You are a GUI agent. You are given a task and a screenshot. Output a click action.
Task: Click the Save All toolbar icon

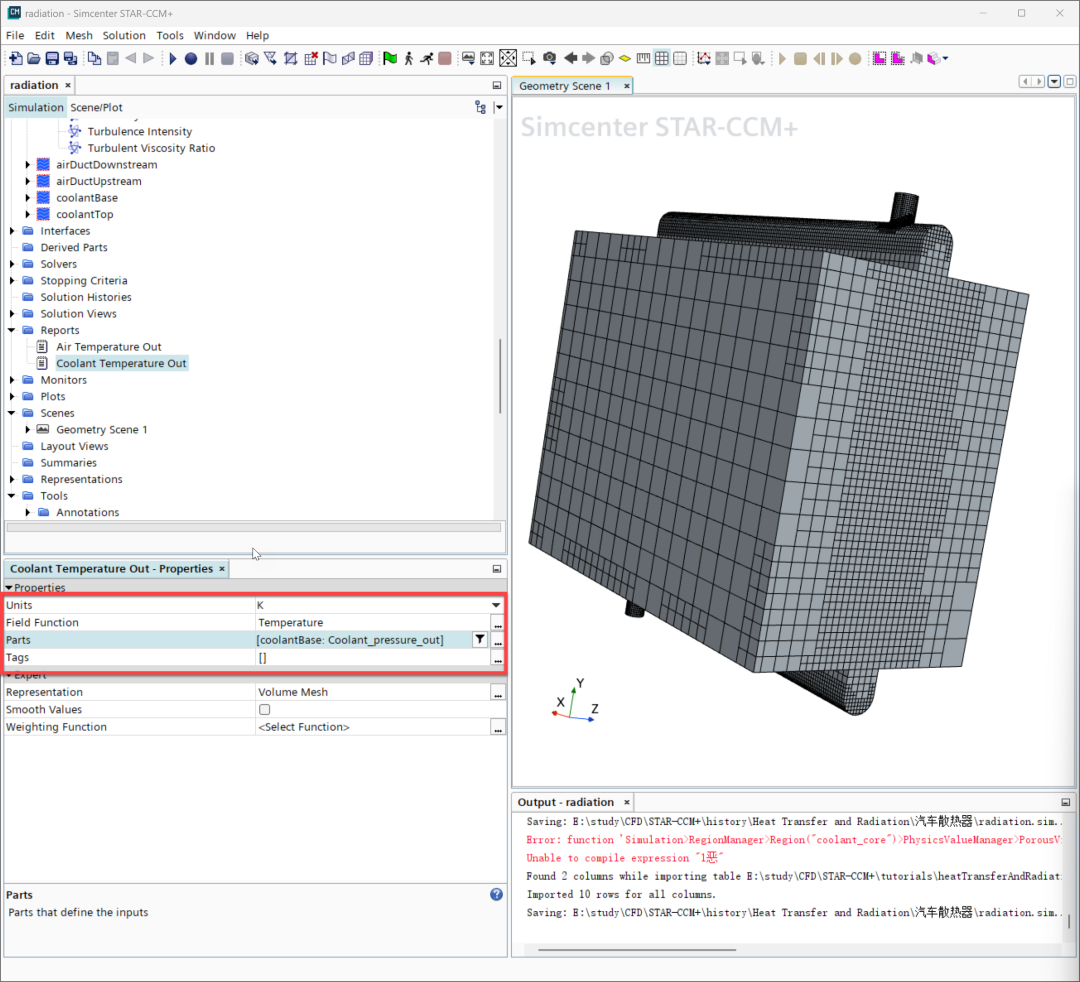click(x=70, y=59)
